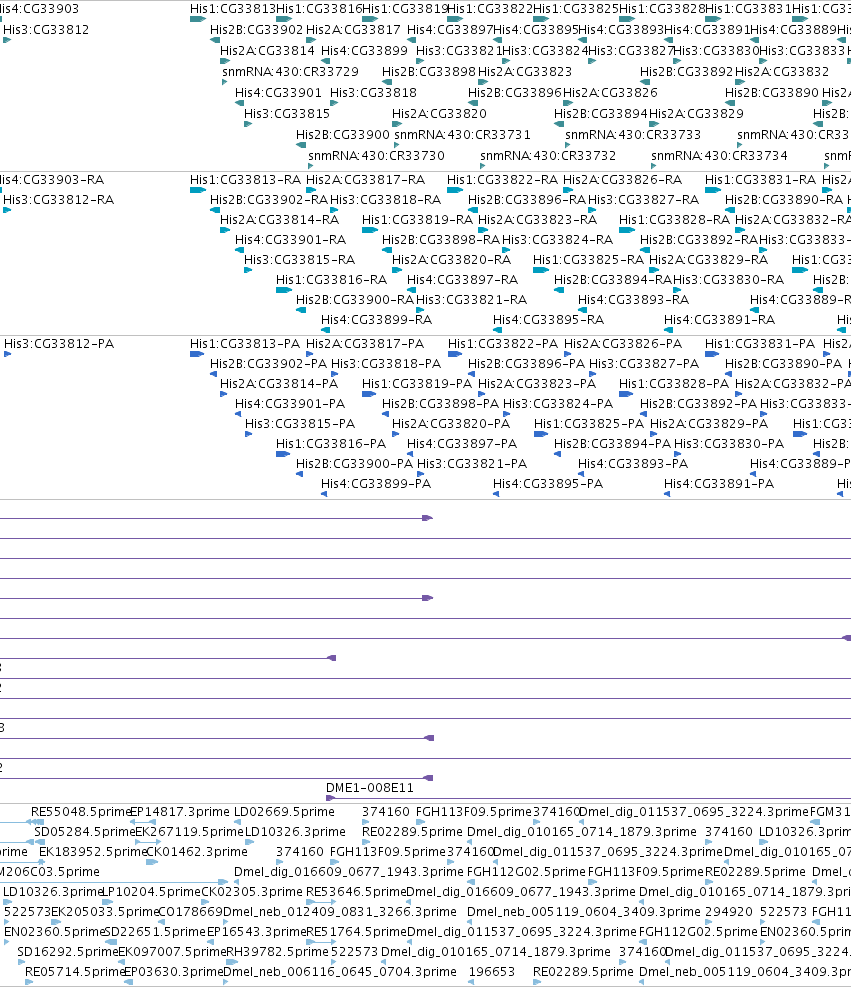This screenshot has height=987, width=851.
Task: Select protein label His3:CG33824-PA
Action: pos(558,403)
